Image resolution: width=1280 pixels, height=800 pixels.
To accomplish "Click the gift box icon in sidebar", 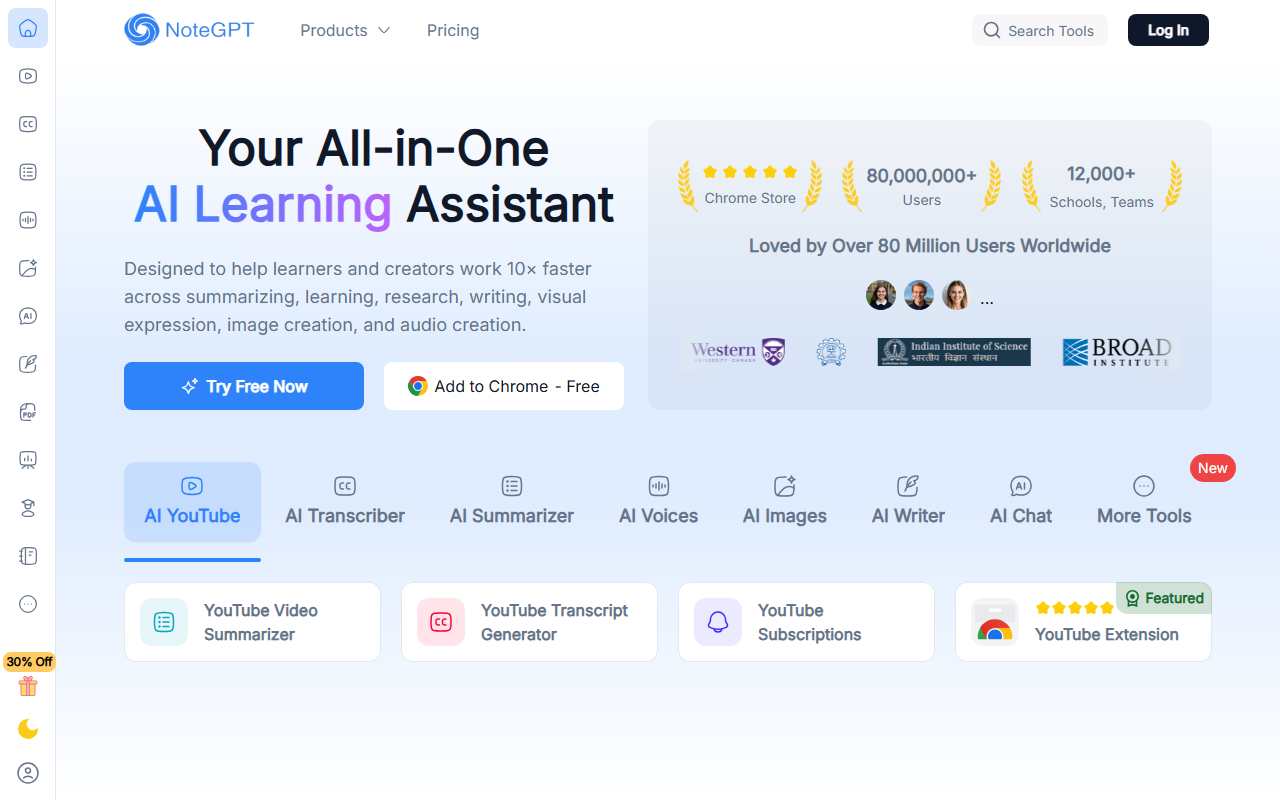I will coord(28,686).
